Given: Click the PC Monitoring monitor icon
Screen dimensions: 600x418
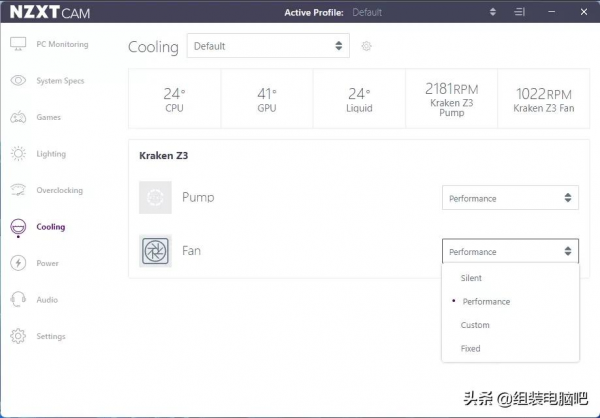Looking at the screenshot, I should 18,45.
